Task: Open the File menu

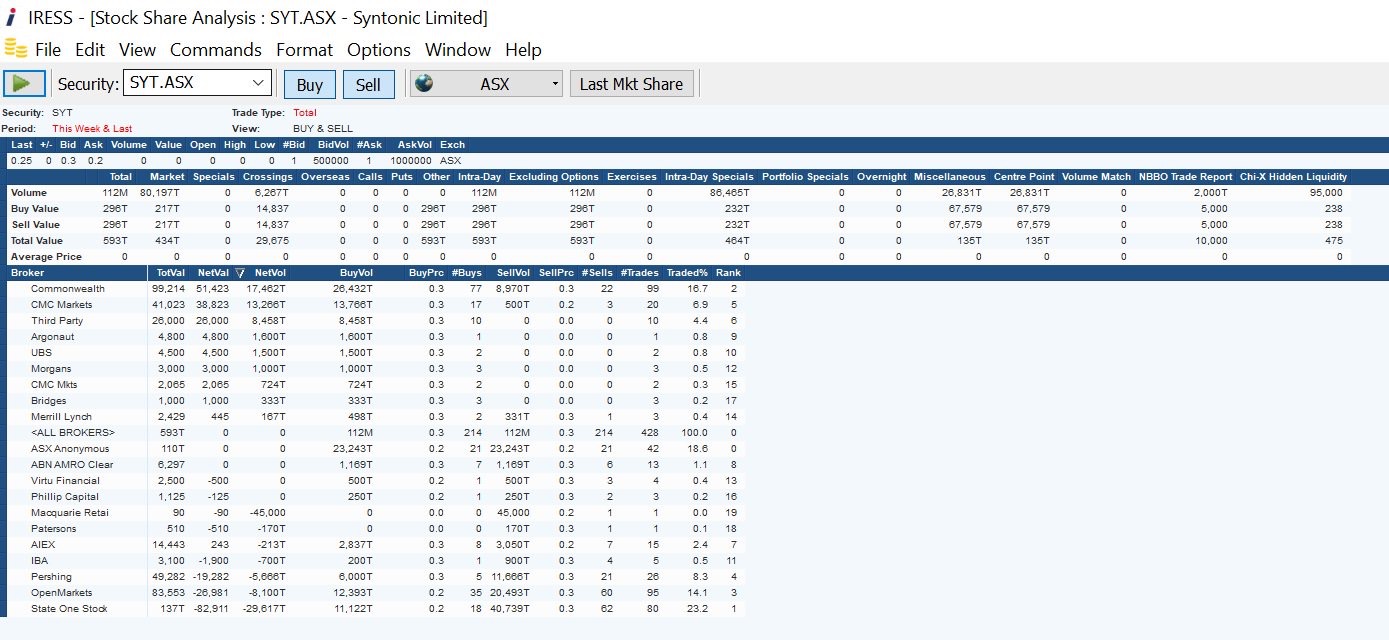Action: point(48,50)
